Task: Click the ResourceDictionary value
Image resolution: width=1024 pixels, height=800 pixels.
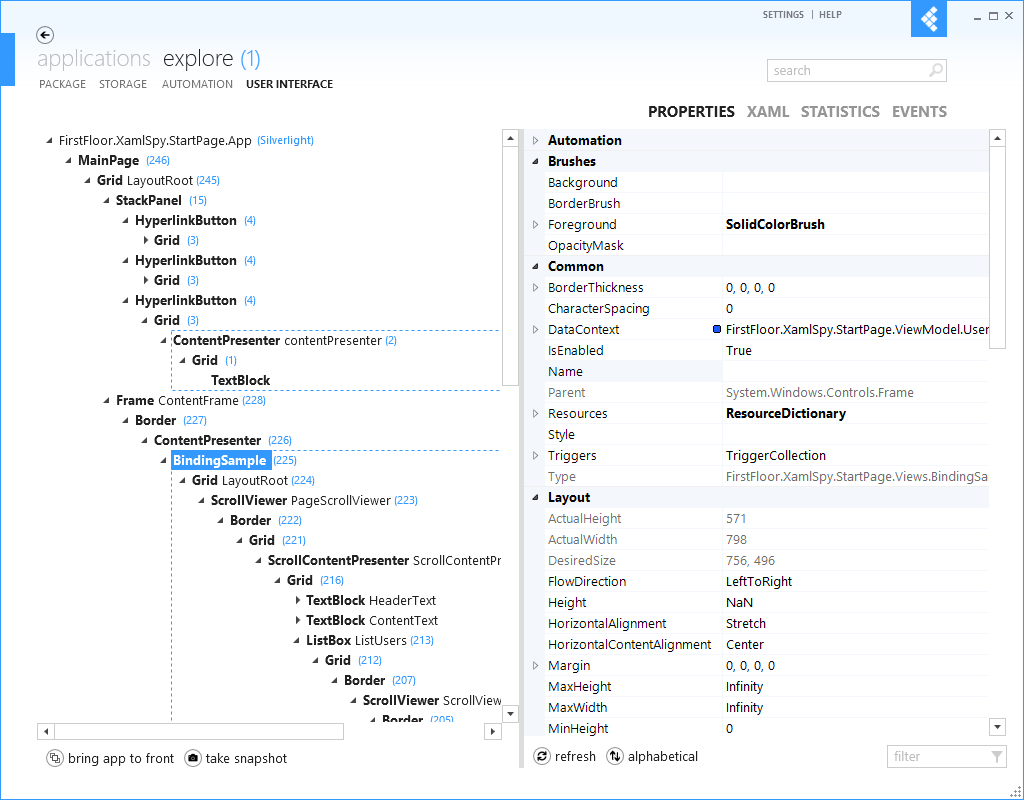Action: coord(786,413)
